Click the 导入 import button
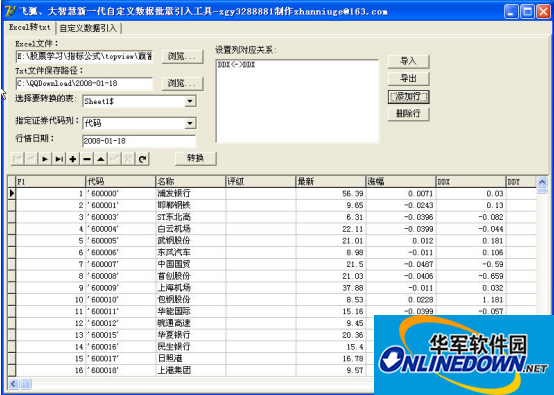 408,61
